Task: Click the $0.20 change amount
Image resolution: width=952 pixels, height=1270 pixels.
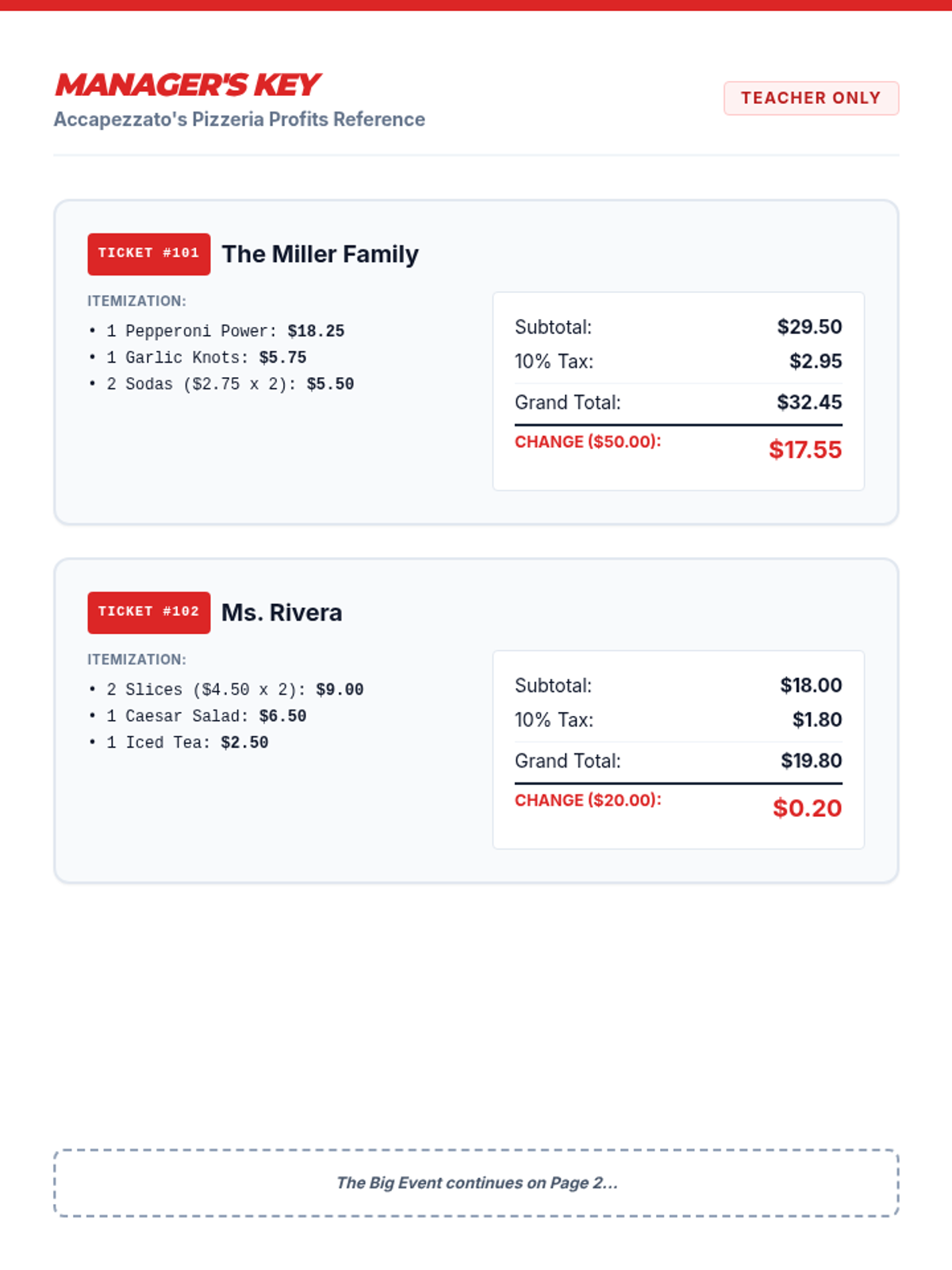Action: coord(807,808)
